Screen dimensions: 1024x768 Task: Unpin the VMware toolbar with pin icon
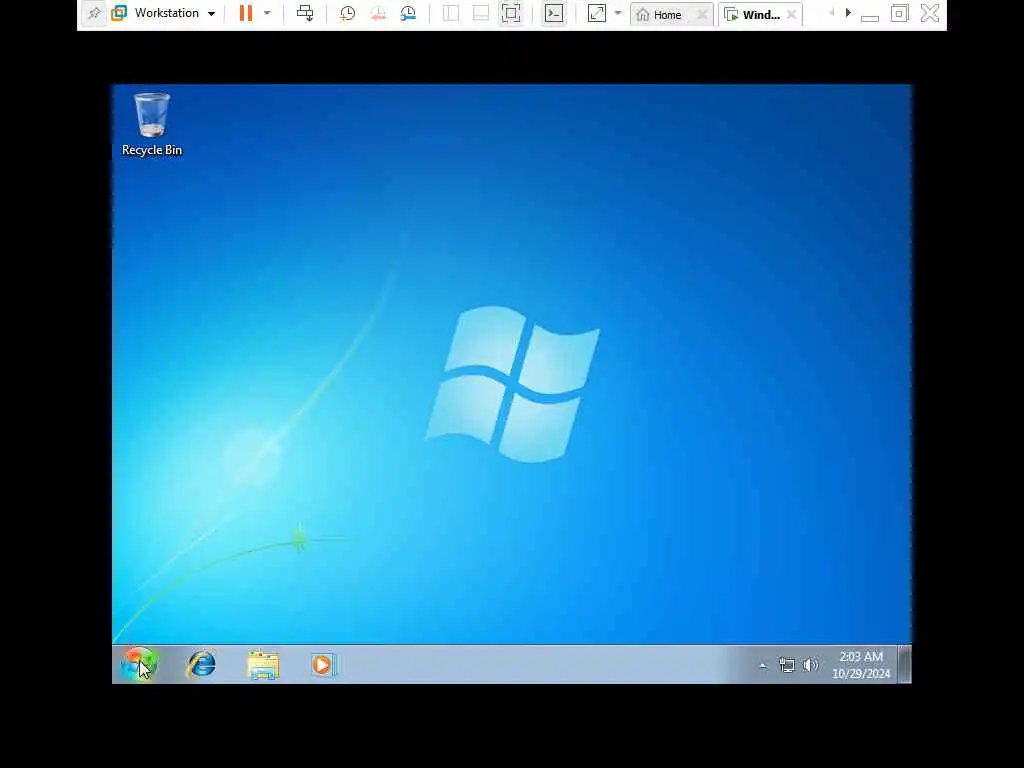(x=94, y=14)
